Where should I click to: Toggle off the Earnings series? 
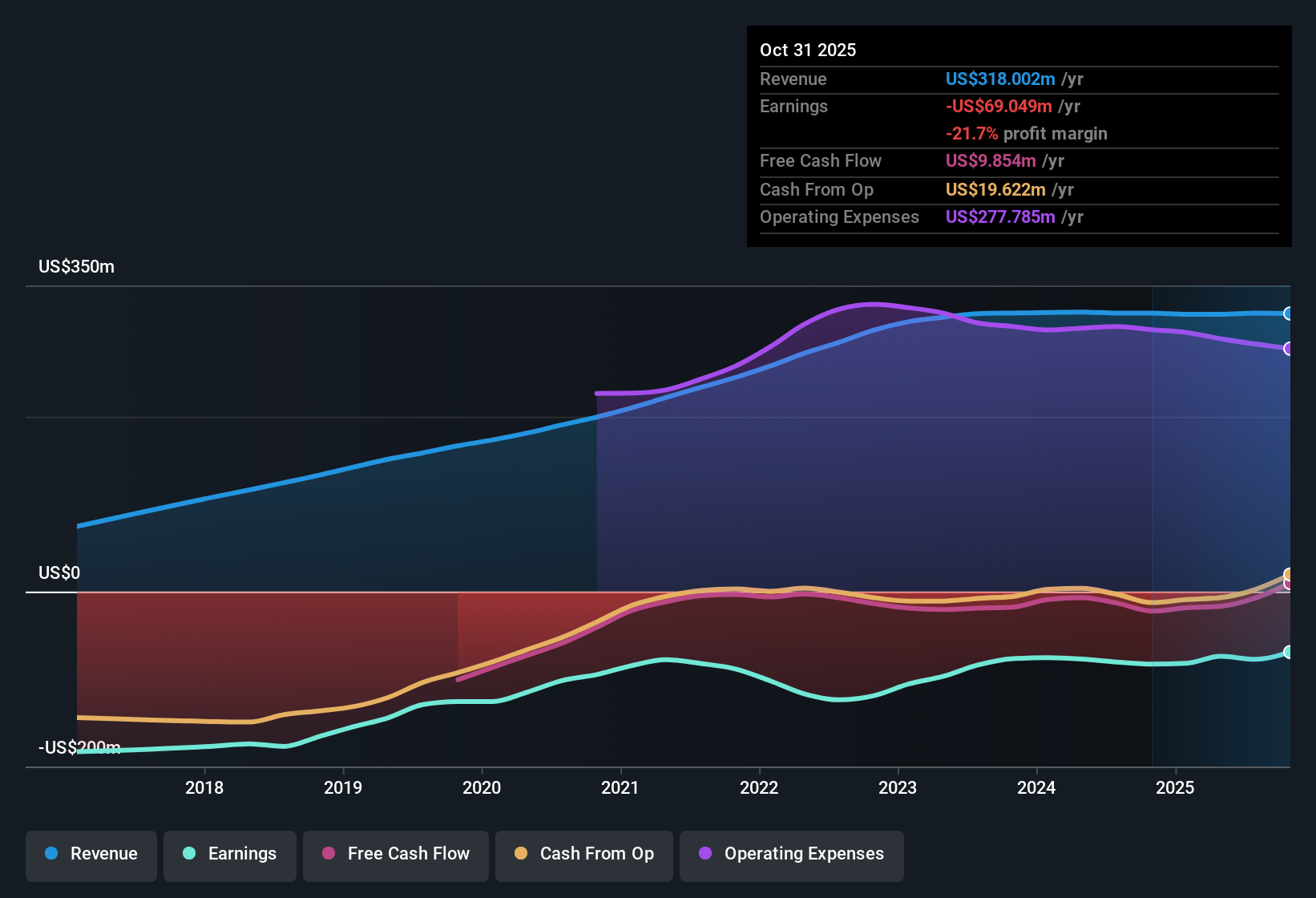tap(230, 854)
